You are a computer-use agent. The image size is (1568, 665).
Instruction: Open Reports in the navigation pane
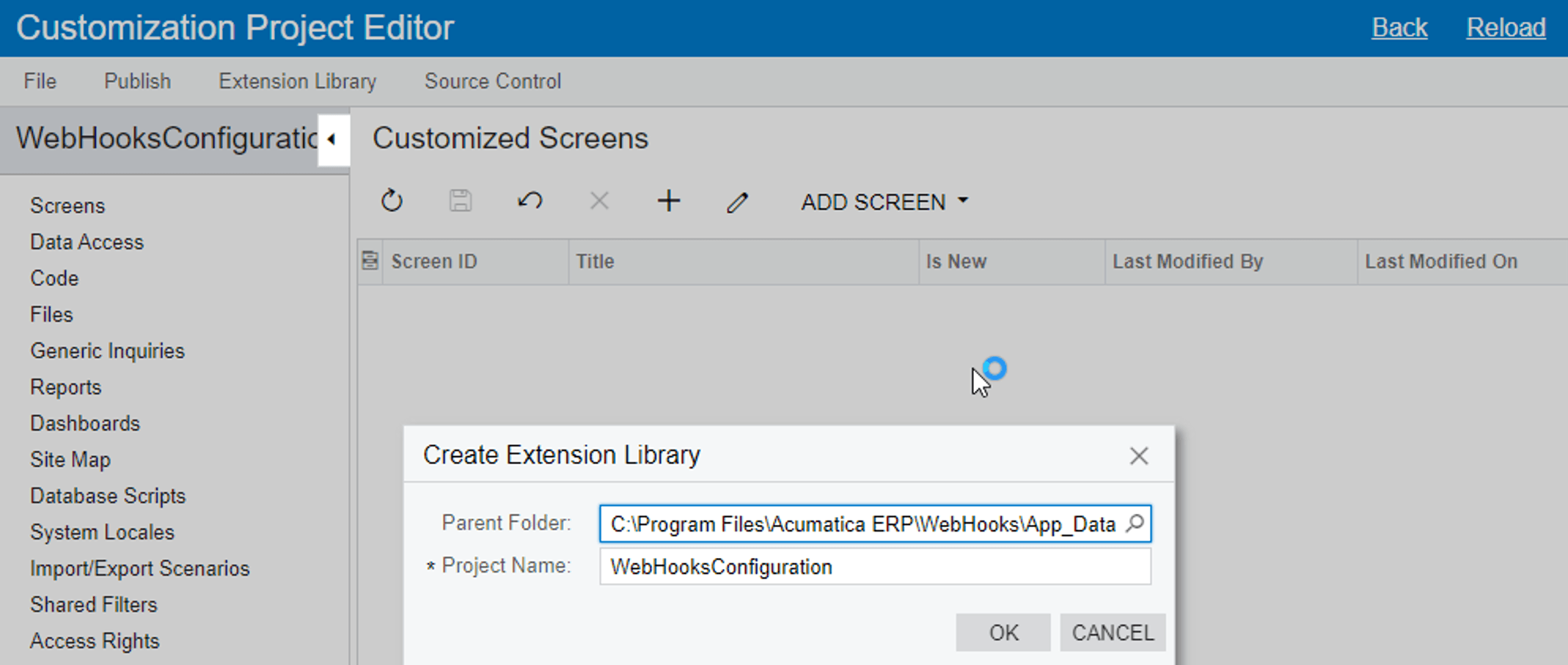[x=65, y=387]
